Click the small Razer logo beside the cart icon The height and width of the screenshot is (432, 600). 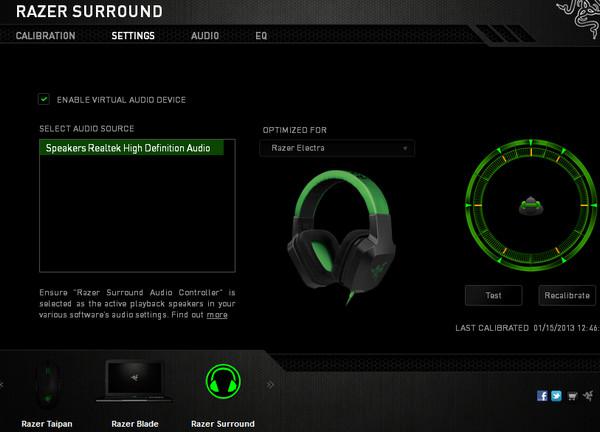pyautogui.click(x=588, y=396)
